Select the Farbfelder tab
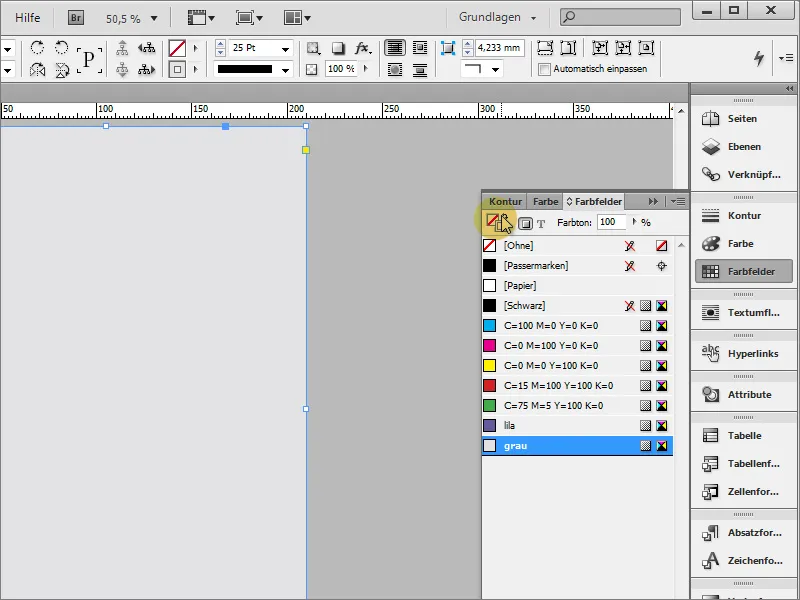 tap(594, 202)
